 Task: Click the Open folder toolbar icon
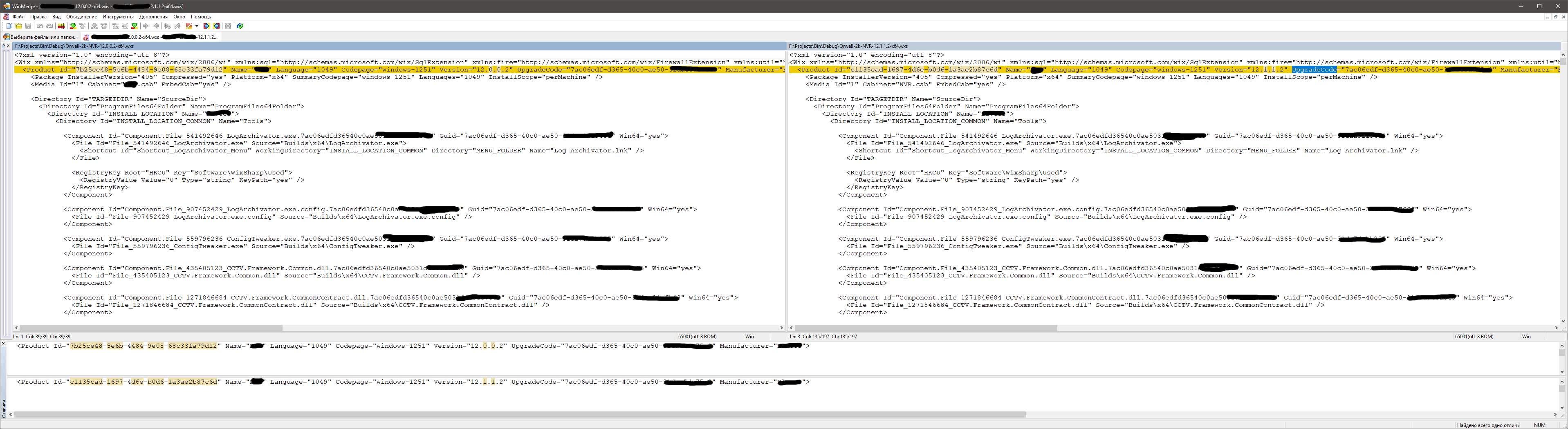pyautogui.click(x=19, y=26)
